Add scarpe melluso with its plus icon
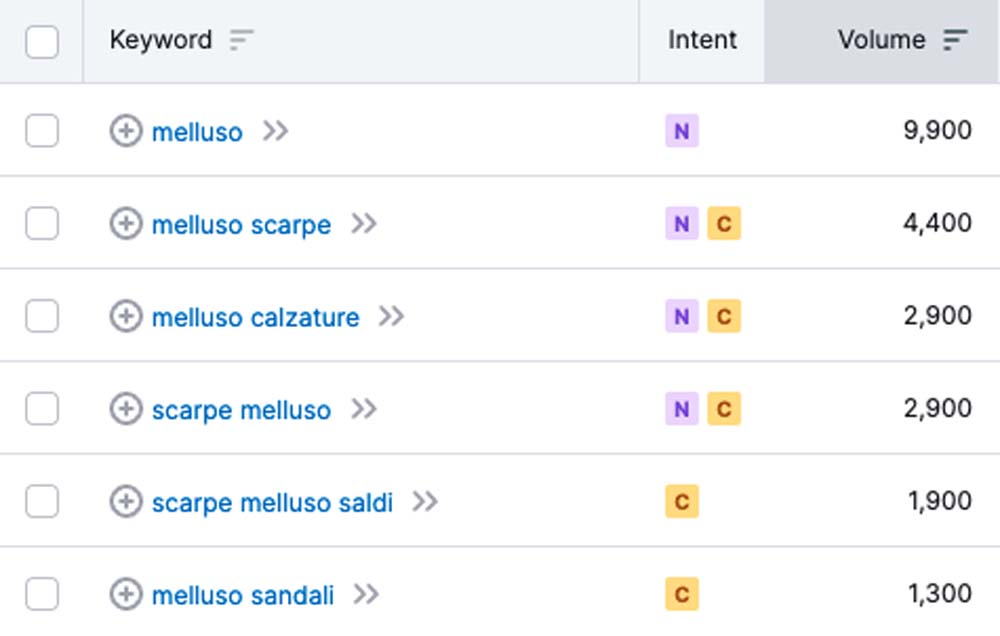Screen dimensions: 1000x636 125,409
